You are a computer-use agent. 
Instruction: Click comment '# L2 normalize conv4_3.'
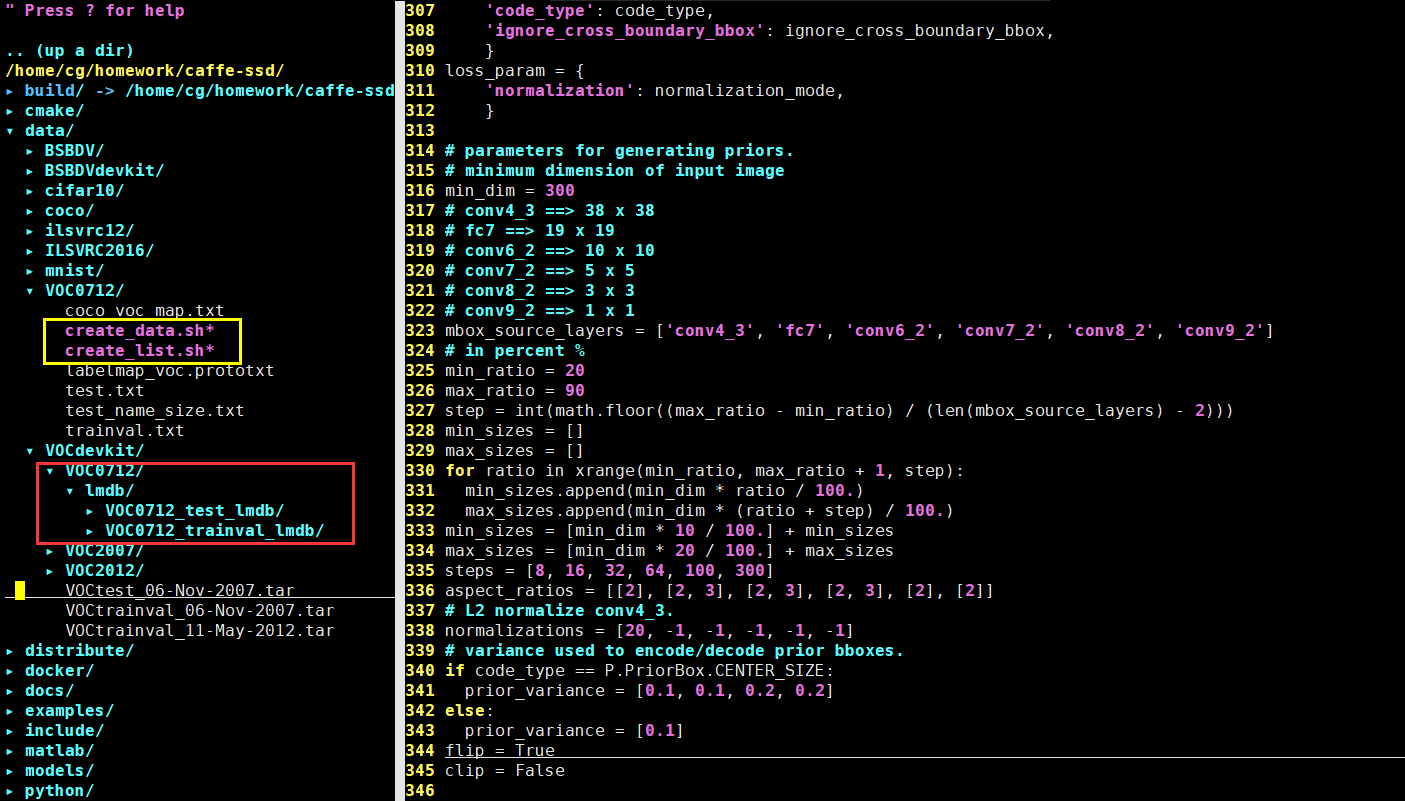click(560, 611)
